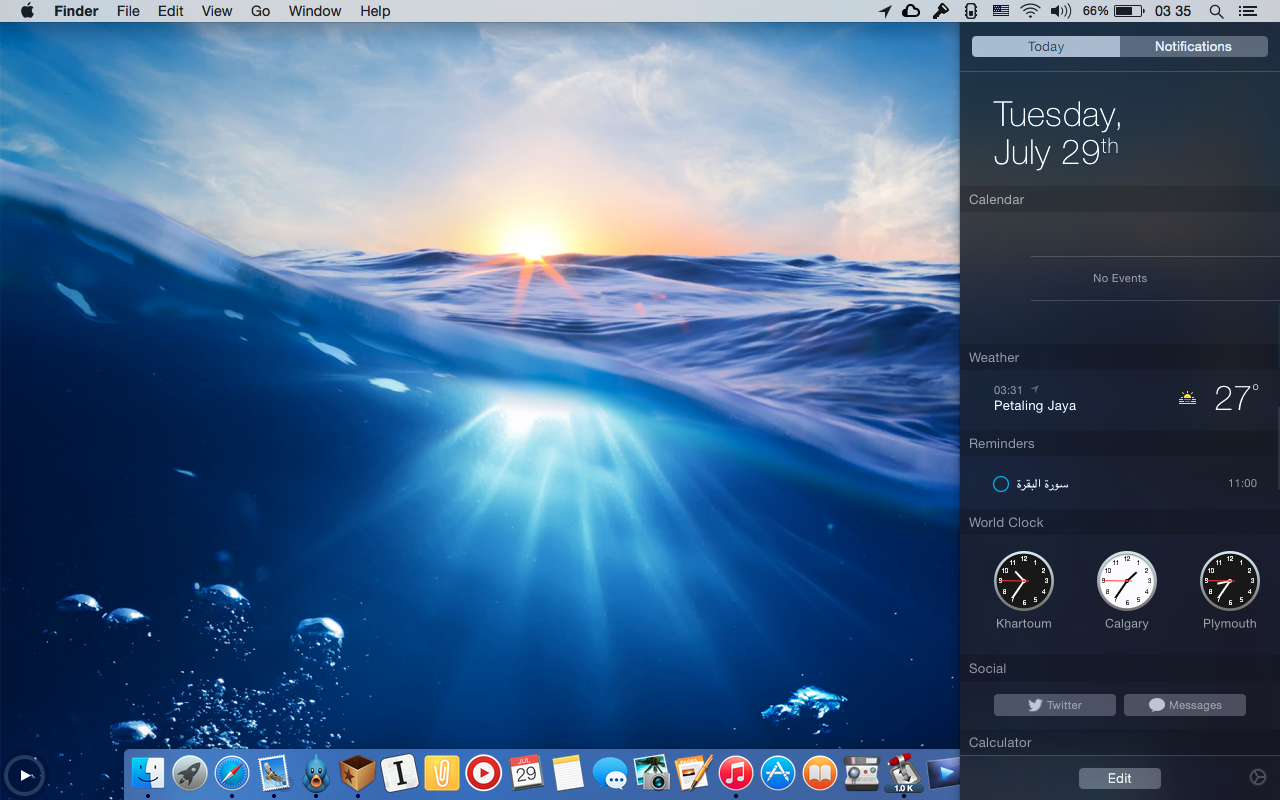Open the Notification Center settings gear
1280x800 pixels.
(1258, 778)
